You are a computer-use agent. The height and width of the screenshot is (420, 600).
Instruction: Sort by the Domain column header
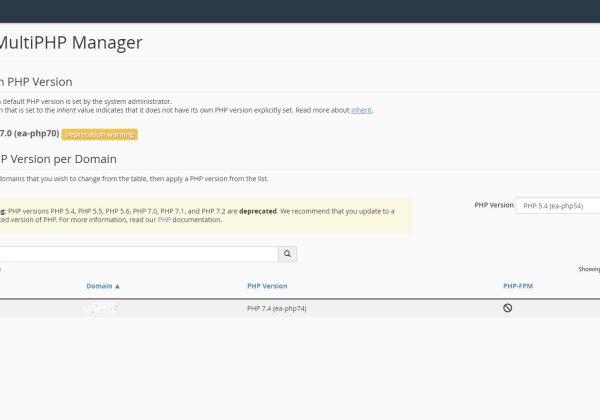[x=103, y=286]
